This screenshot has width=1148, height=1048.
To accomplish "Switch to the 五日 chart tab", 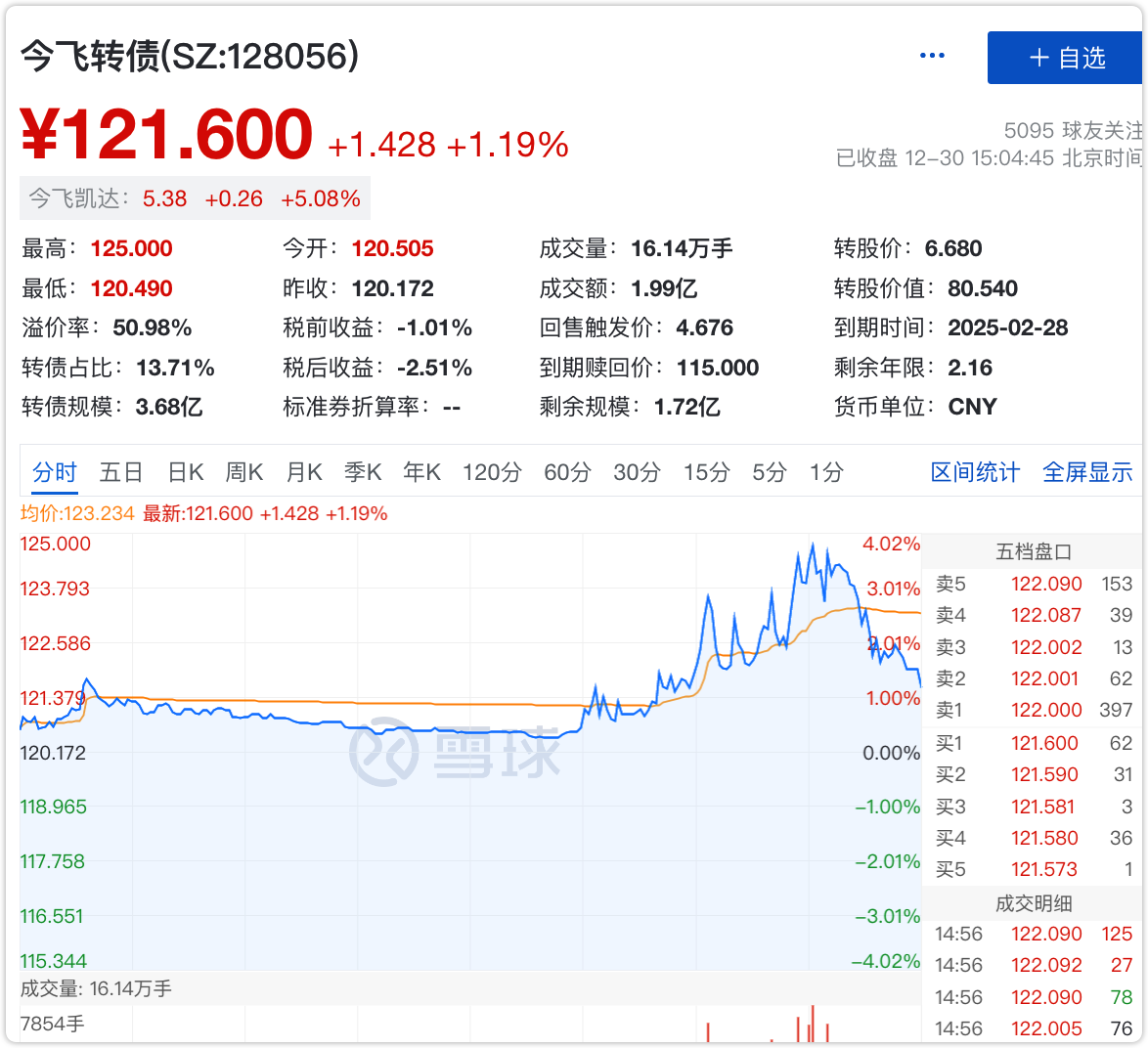I will pyautogui.click(x=121, y=473).
